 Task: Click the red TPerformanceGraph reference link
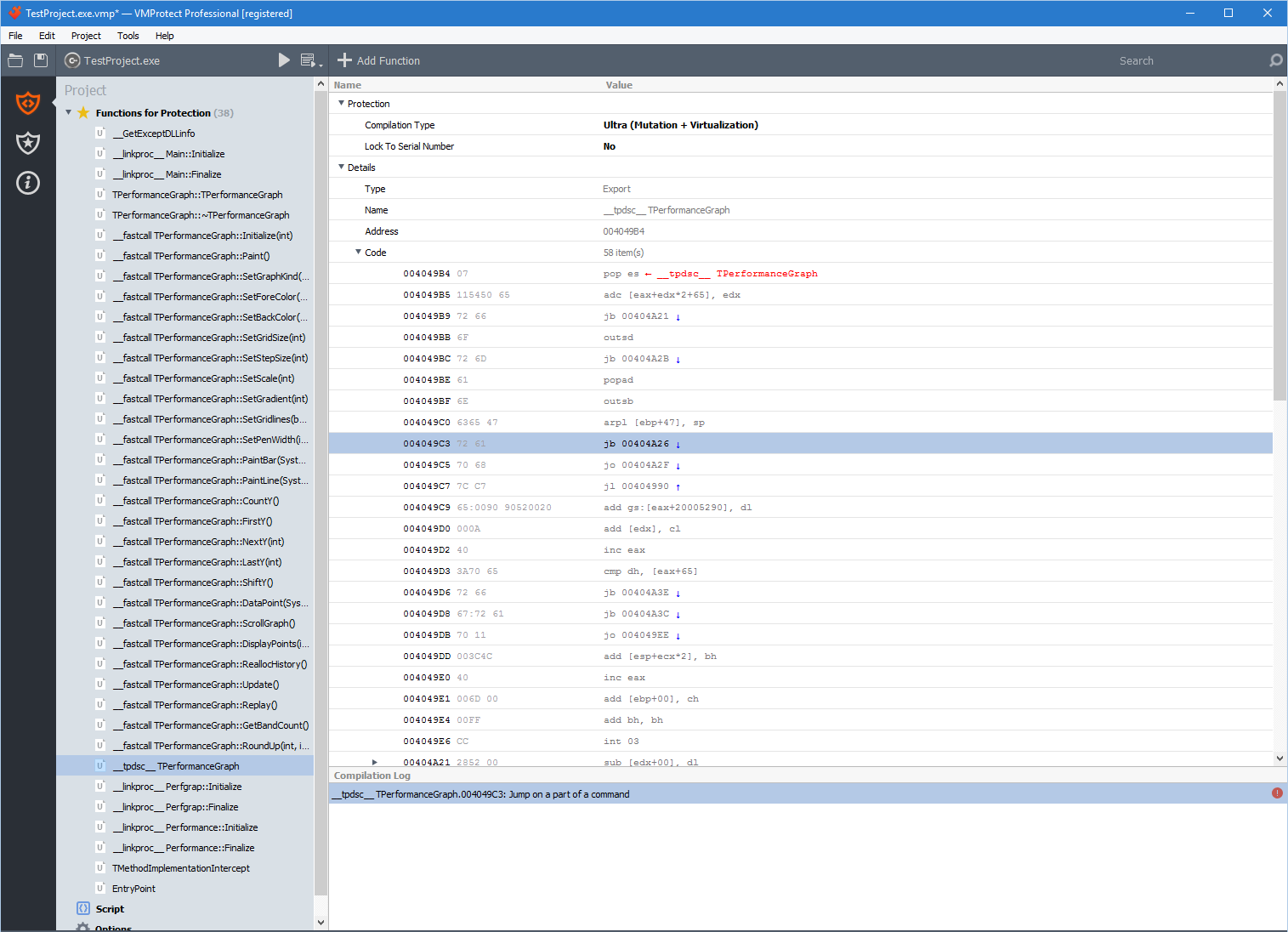736,274
